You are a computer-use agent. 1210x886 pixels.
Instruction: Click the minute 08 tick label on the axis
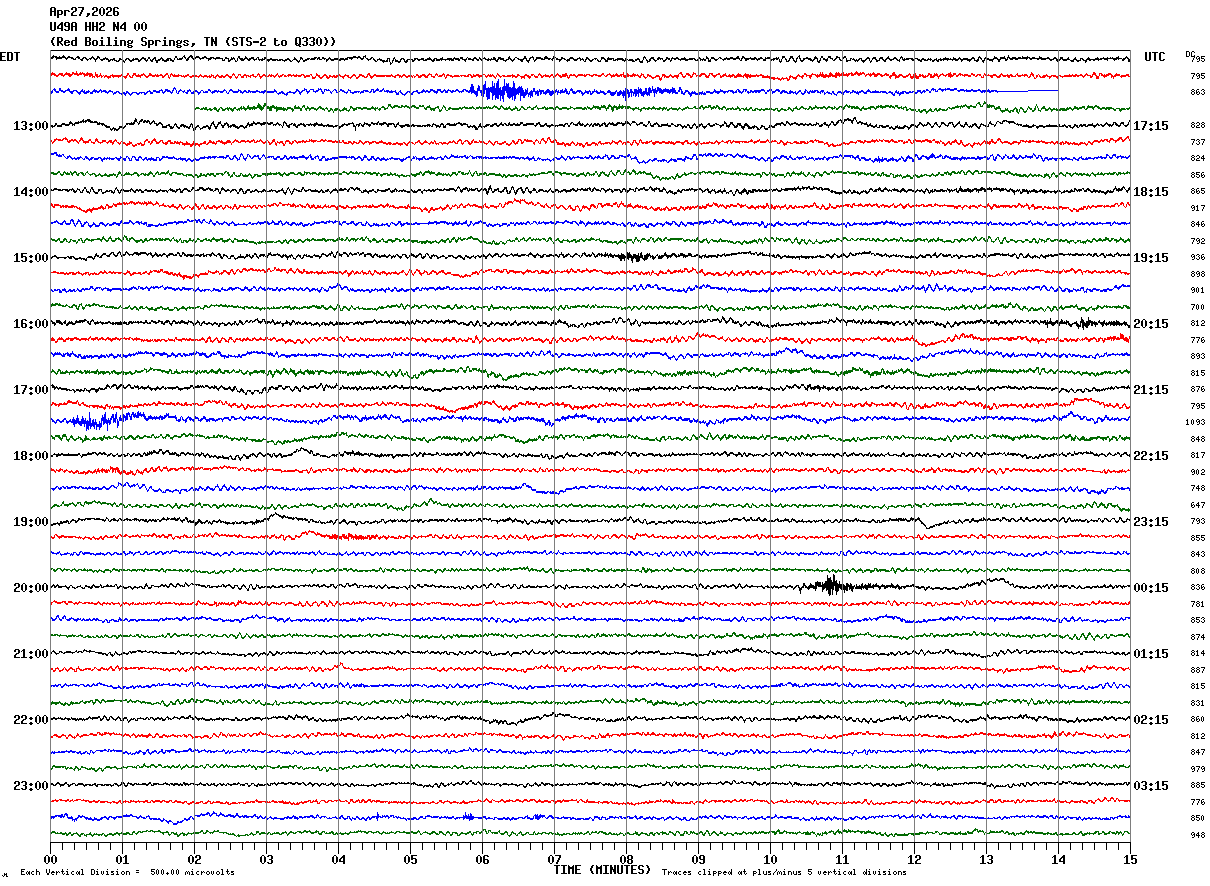click(x=627, y=859)
